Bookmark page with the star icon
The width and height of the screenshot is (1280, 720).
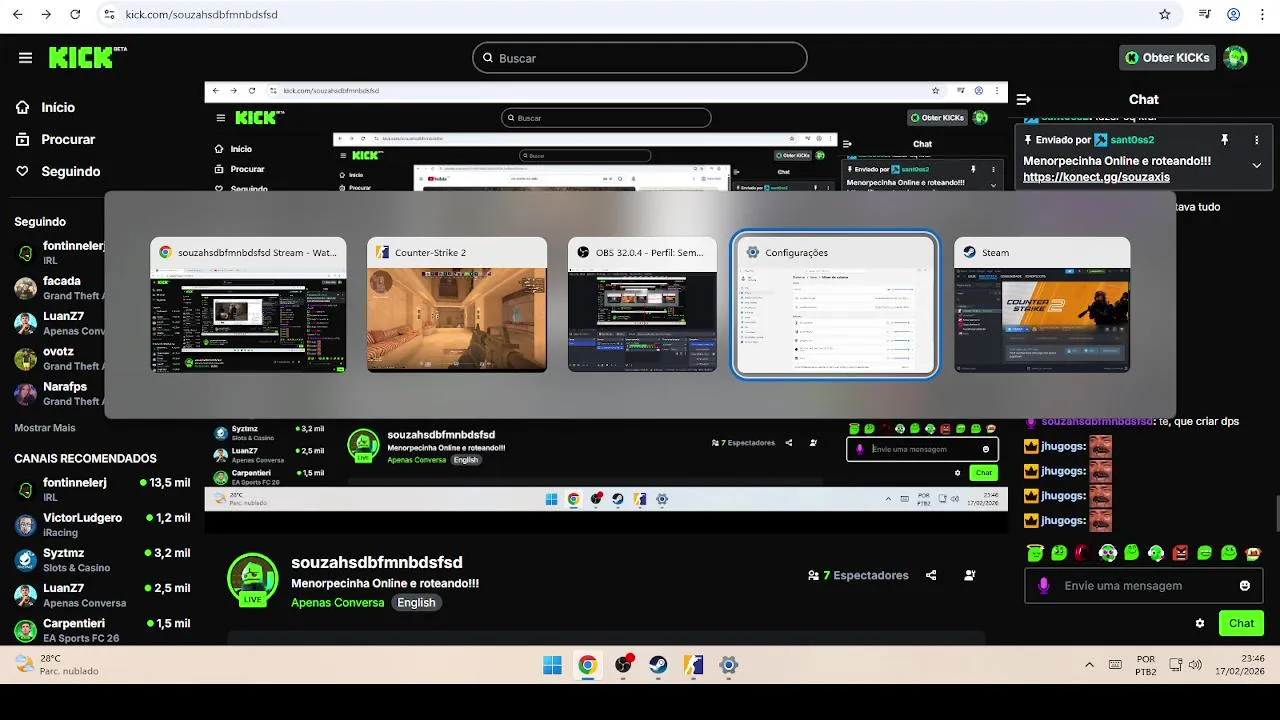(1164, 15)
